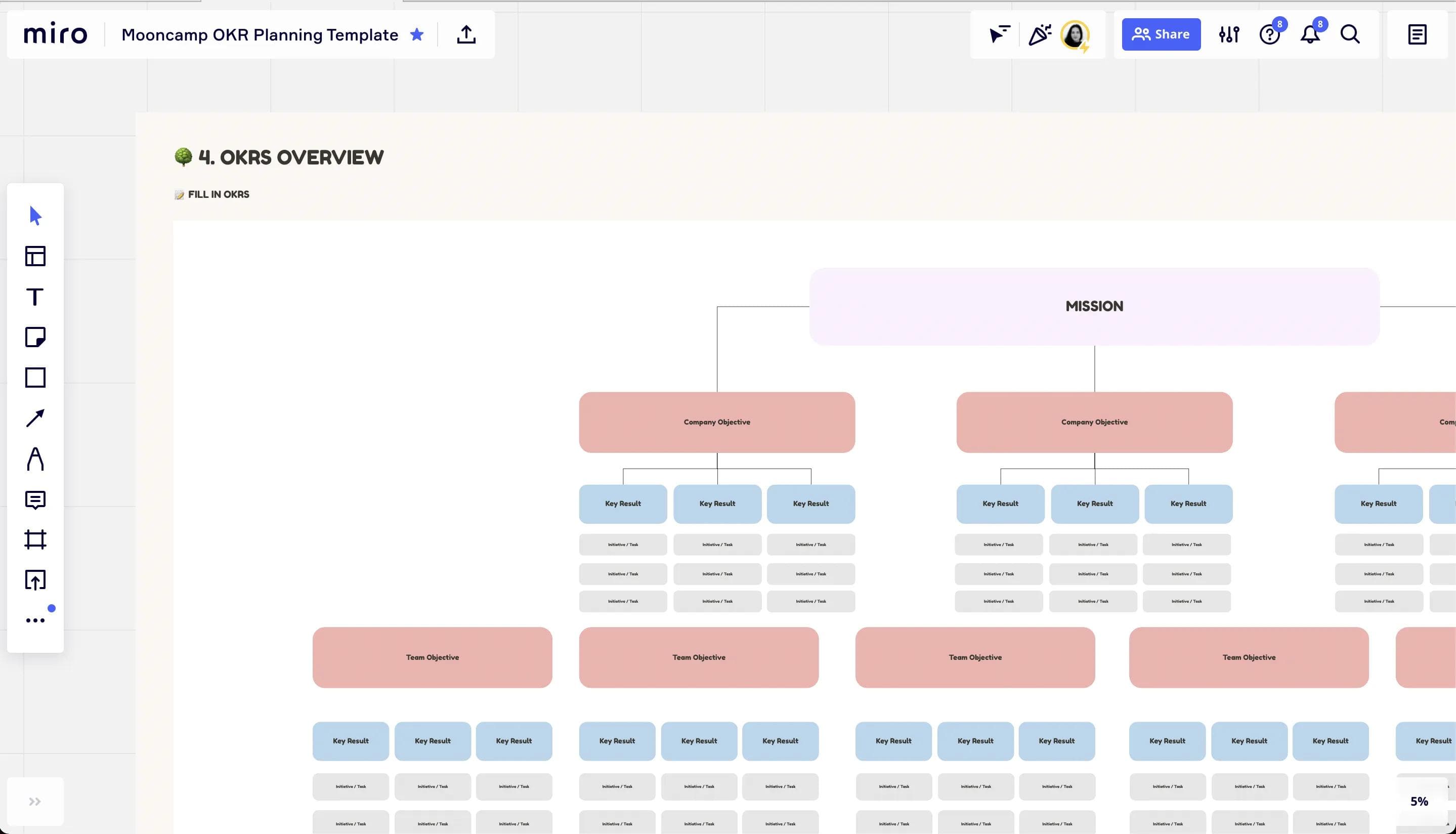Open board settings sliders icon
The height and width of the screenshot is (834, 1456).
(x=1229, y=34)
